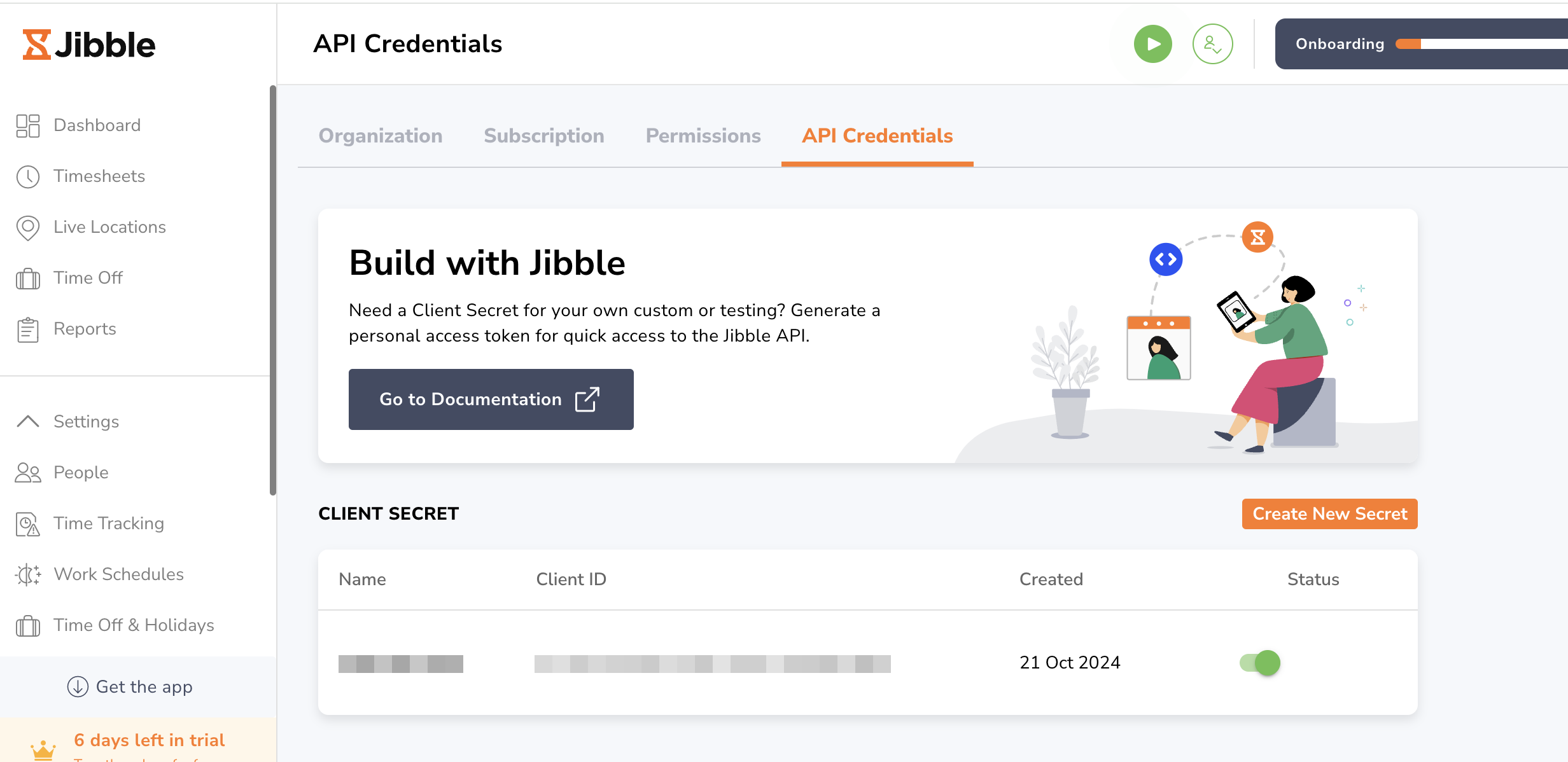This screenshot has width=1568, height=762.
Task: Open Time Tracking settings item
Action: click(x=108, y=523)
